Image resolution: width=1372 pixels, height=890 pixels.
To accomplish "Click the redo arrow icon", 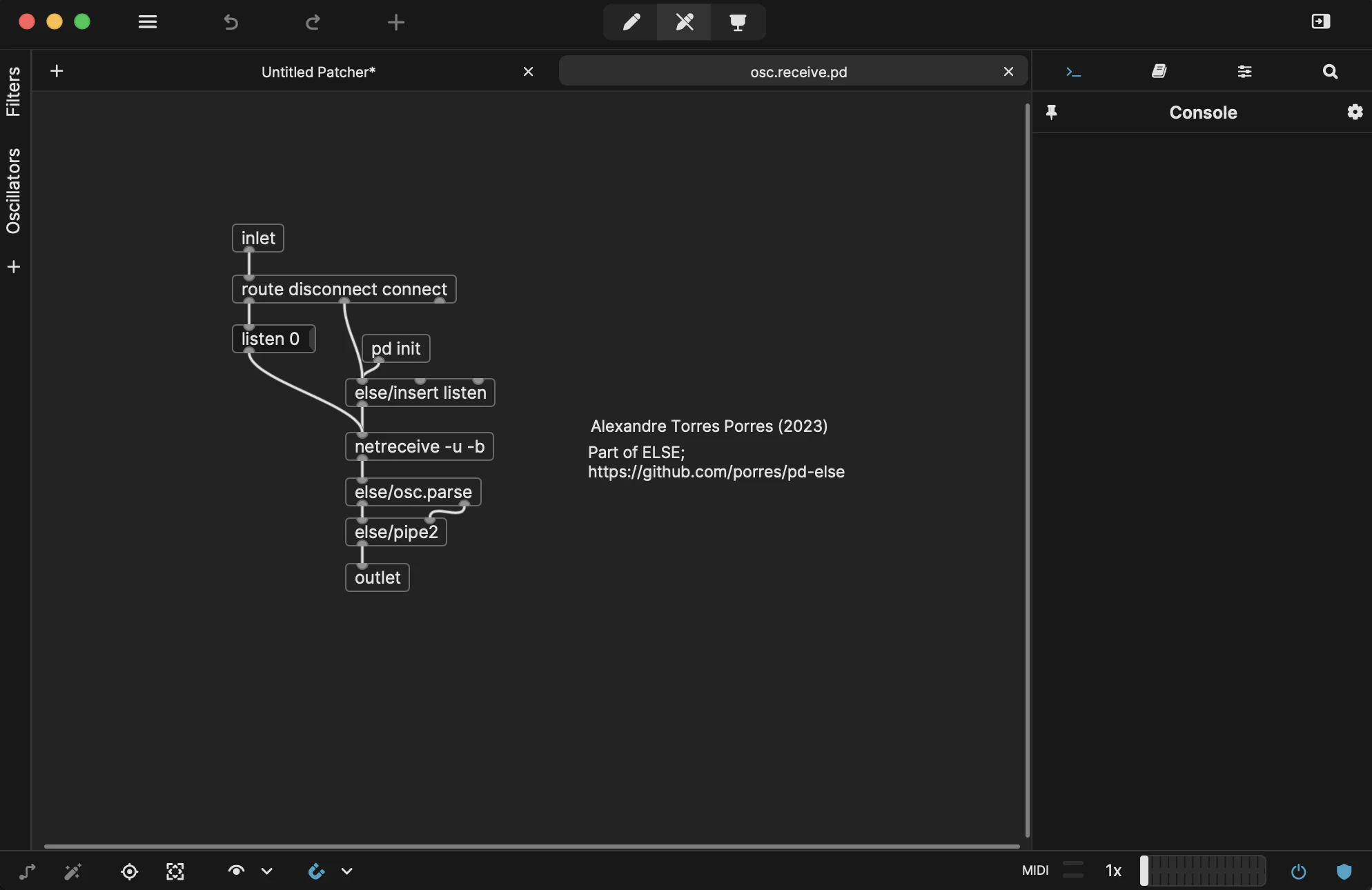I will click(313, 22).
